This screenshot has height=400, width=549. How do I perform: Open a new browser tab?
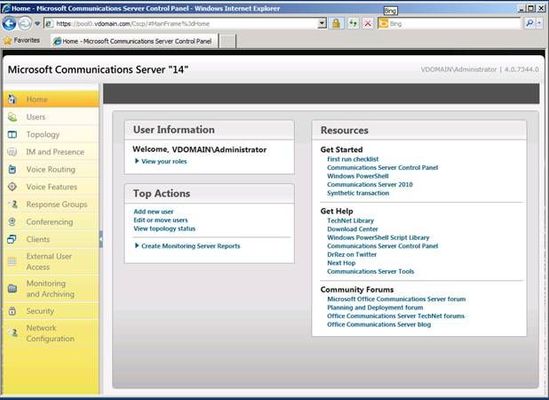click(228, 41)
